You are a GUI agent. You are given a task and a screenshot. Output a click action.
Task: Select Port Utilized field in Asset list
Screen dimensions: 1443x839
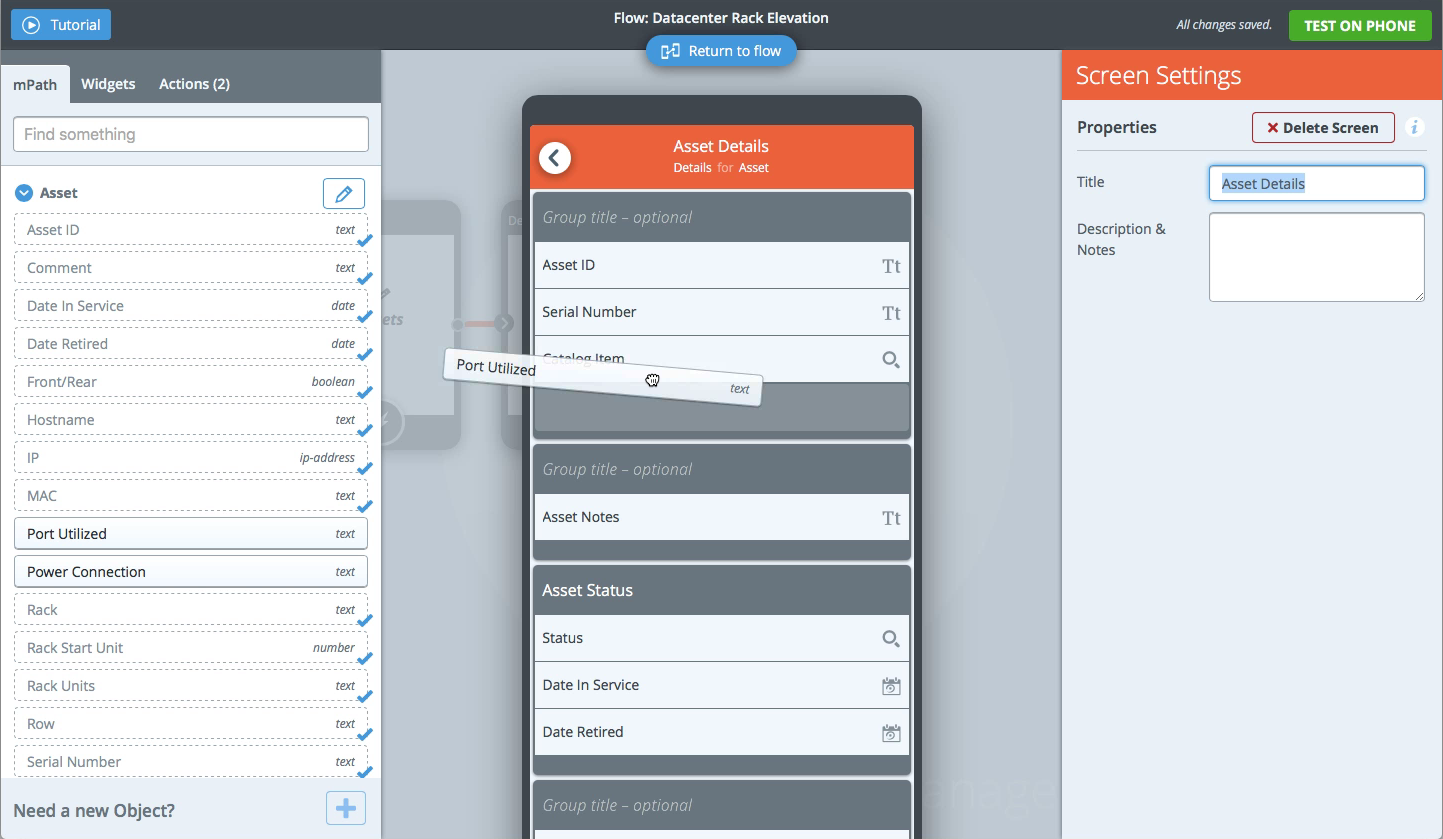click(191, 533)
